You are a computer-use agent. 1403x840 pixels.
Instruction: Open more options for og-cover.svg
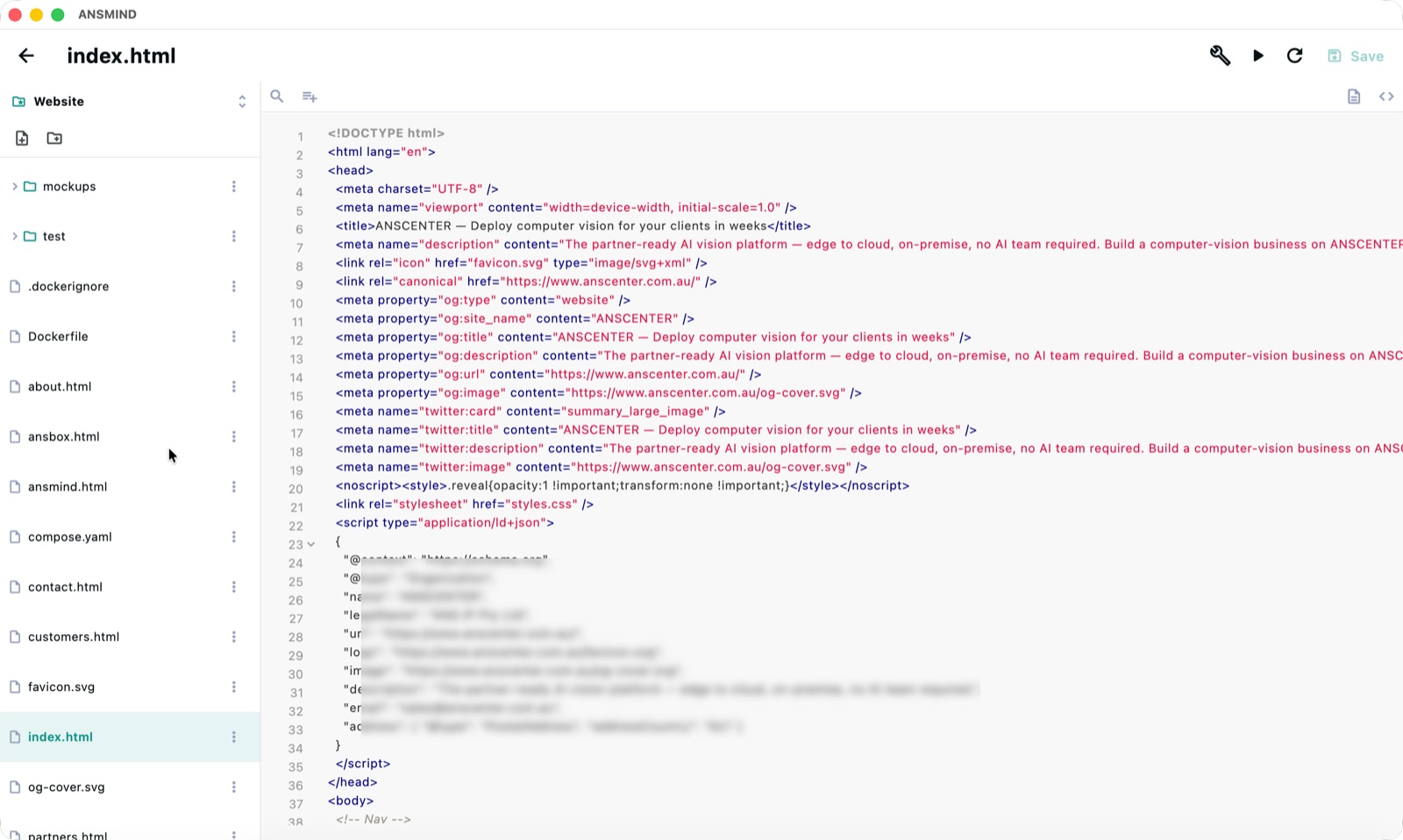234,787
